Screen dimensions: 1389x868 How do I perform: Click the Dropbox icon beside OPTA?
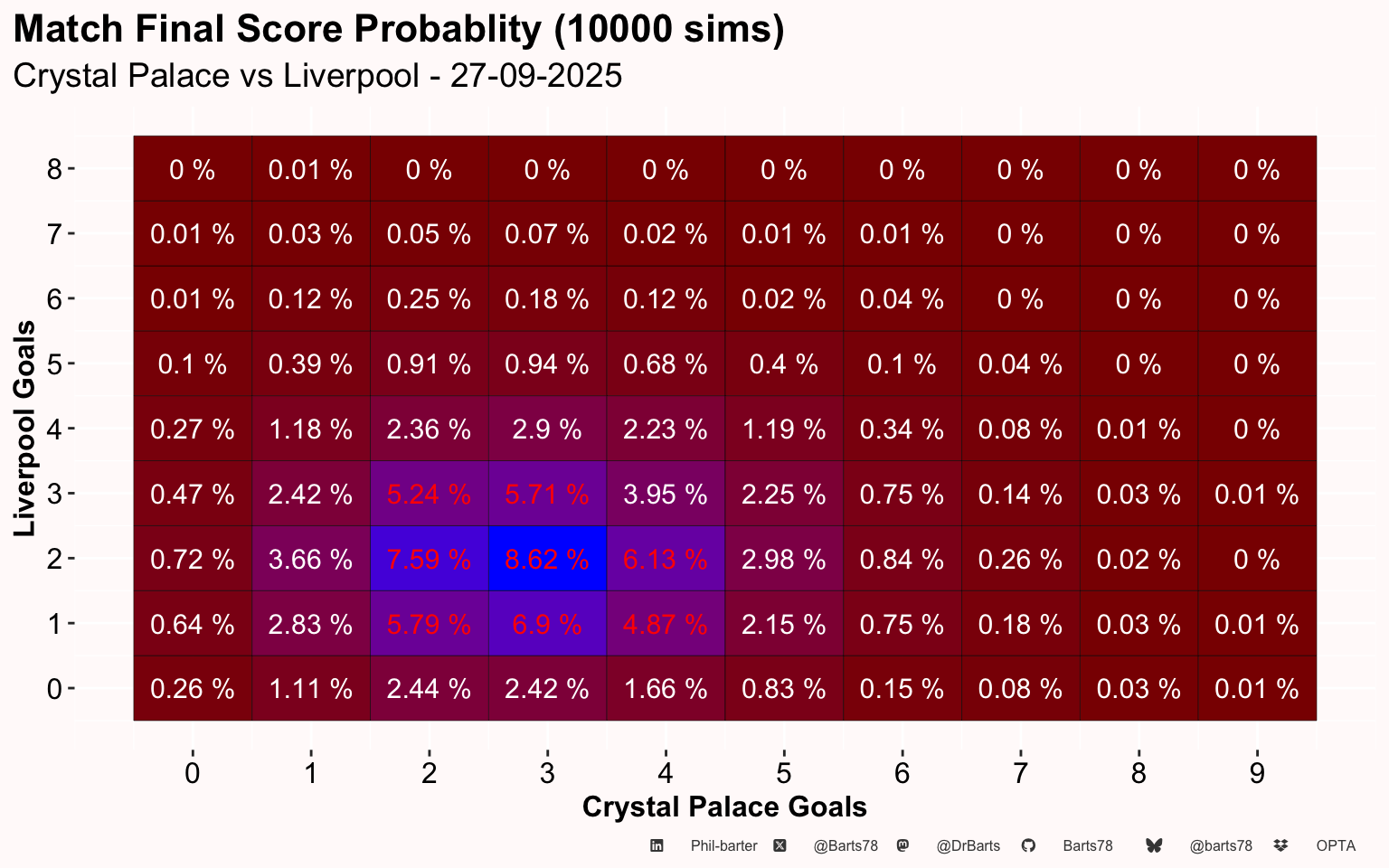click(x=1280, y=846)
